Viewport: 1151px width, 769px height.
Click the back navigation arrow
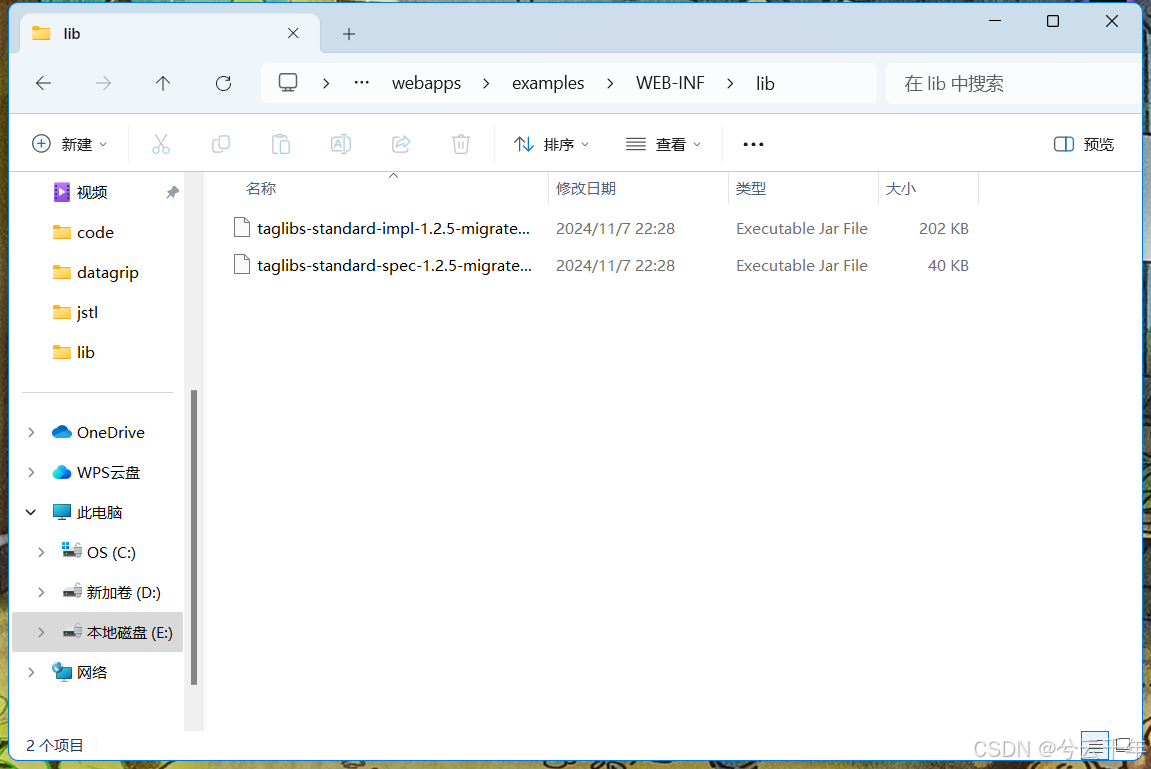coord(43,83)
